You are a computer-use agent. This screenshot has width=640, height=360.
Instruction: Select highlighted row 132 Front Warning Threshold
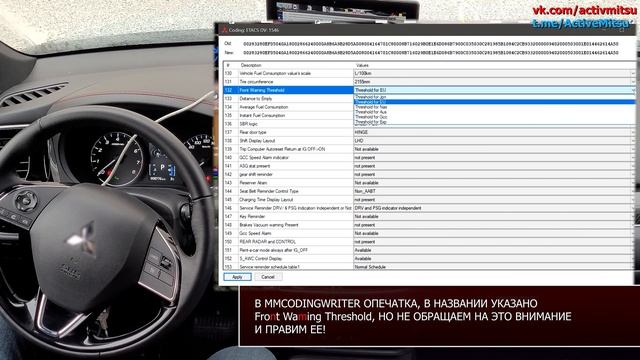coord(288,90)
